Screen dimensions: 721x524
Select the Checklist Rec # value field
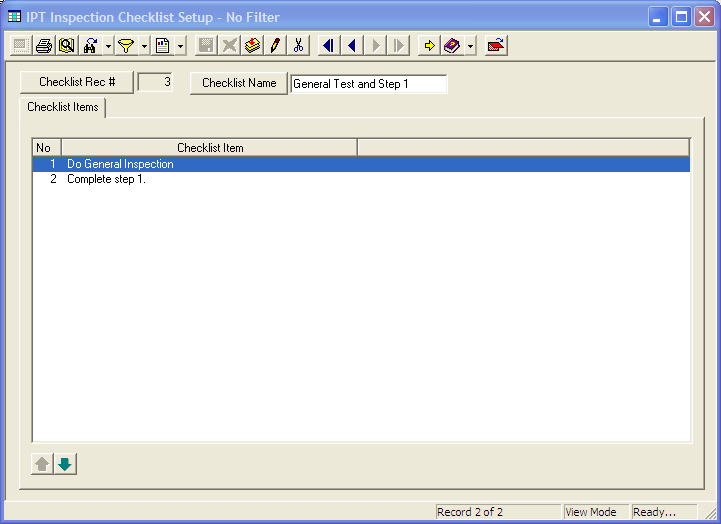(x=155, y=82)
